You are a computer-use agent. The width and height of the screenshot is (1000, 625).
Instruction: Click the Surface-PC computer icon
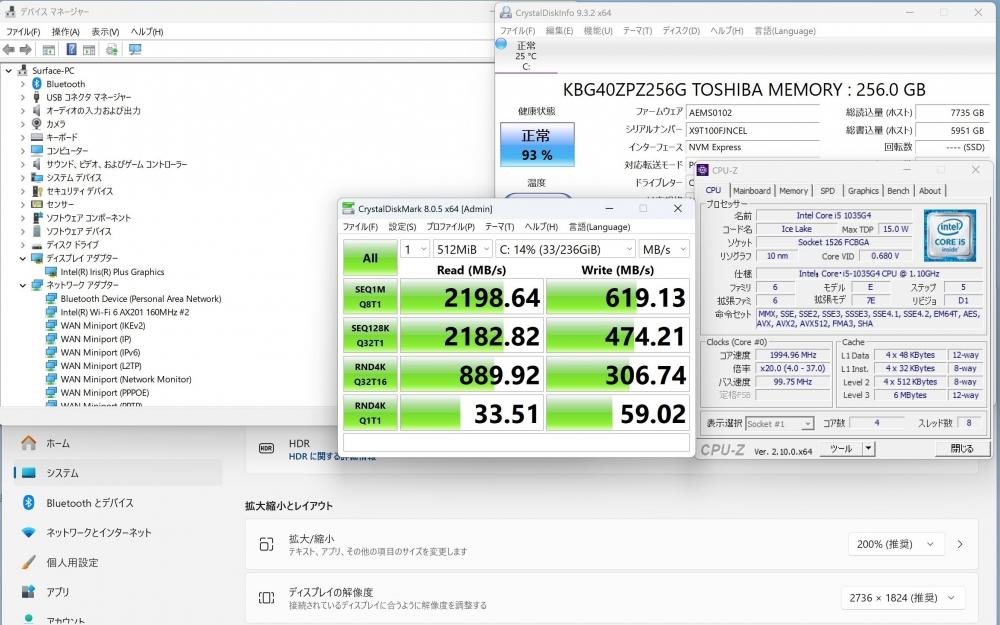[x=23, y=70]
